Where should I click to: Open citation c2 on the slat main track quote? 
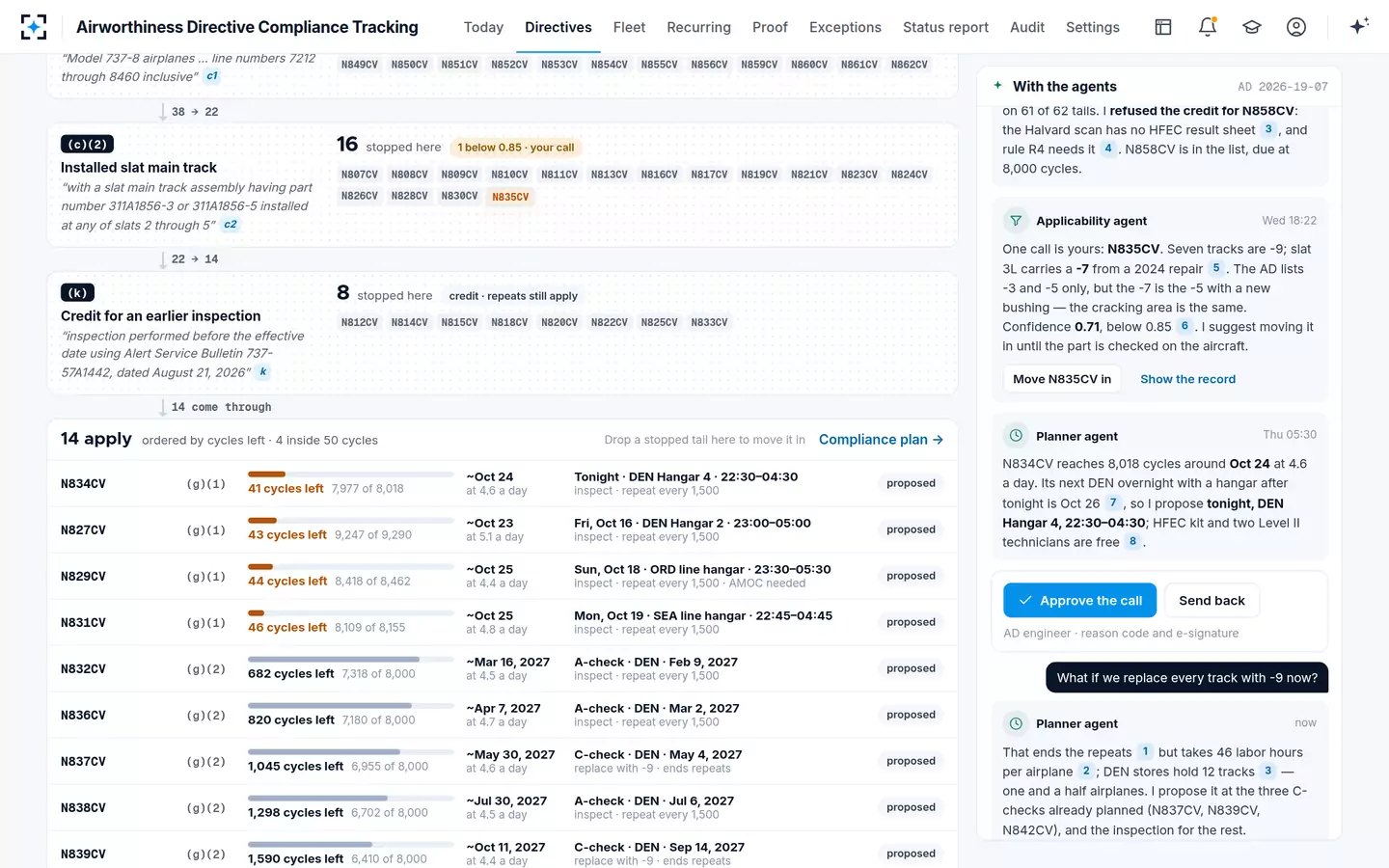231,225
